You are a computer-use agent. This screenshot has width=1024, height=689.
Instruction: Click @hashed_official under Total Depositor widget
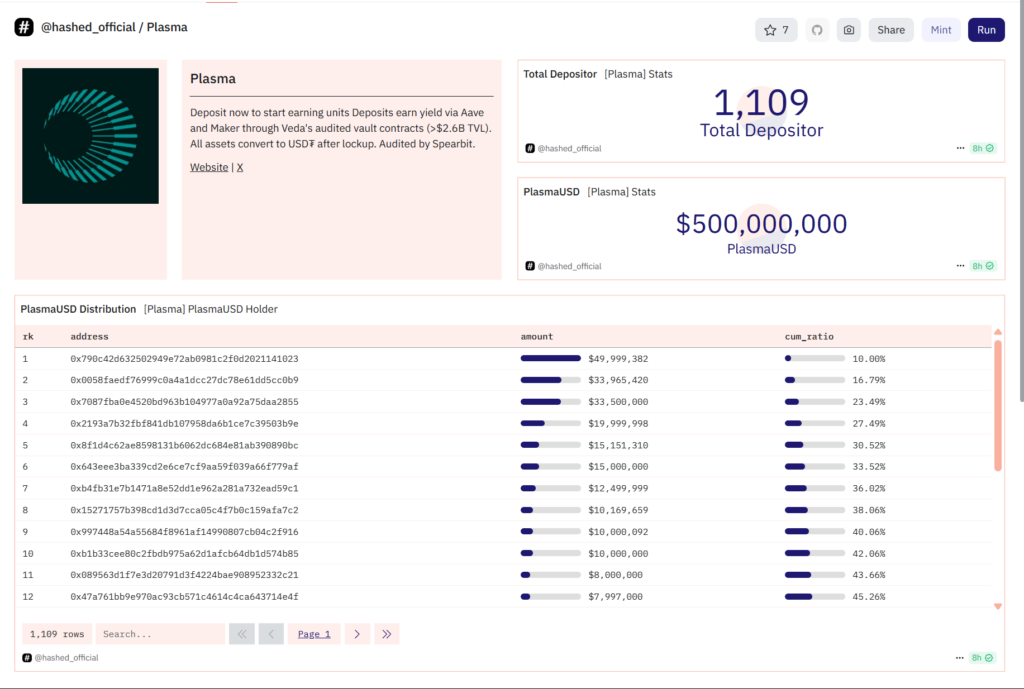pos(569,148)
